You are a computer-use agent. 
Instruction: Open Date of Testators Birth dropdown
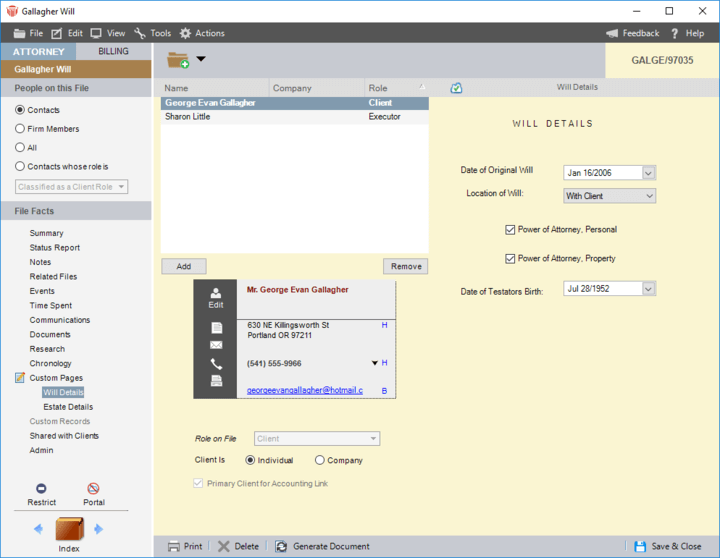point(648,289)
